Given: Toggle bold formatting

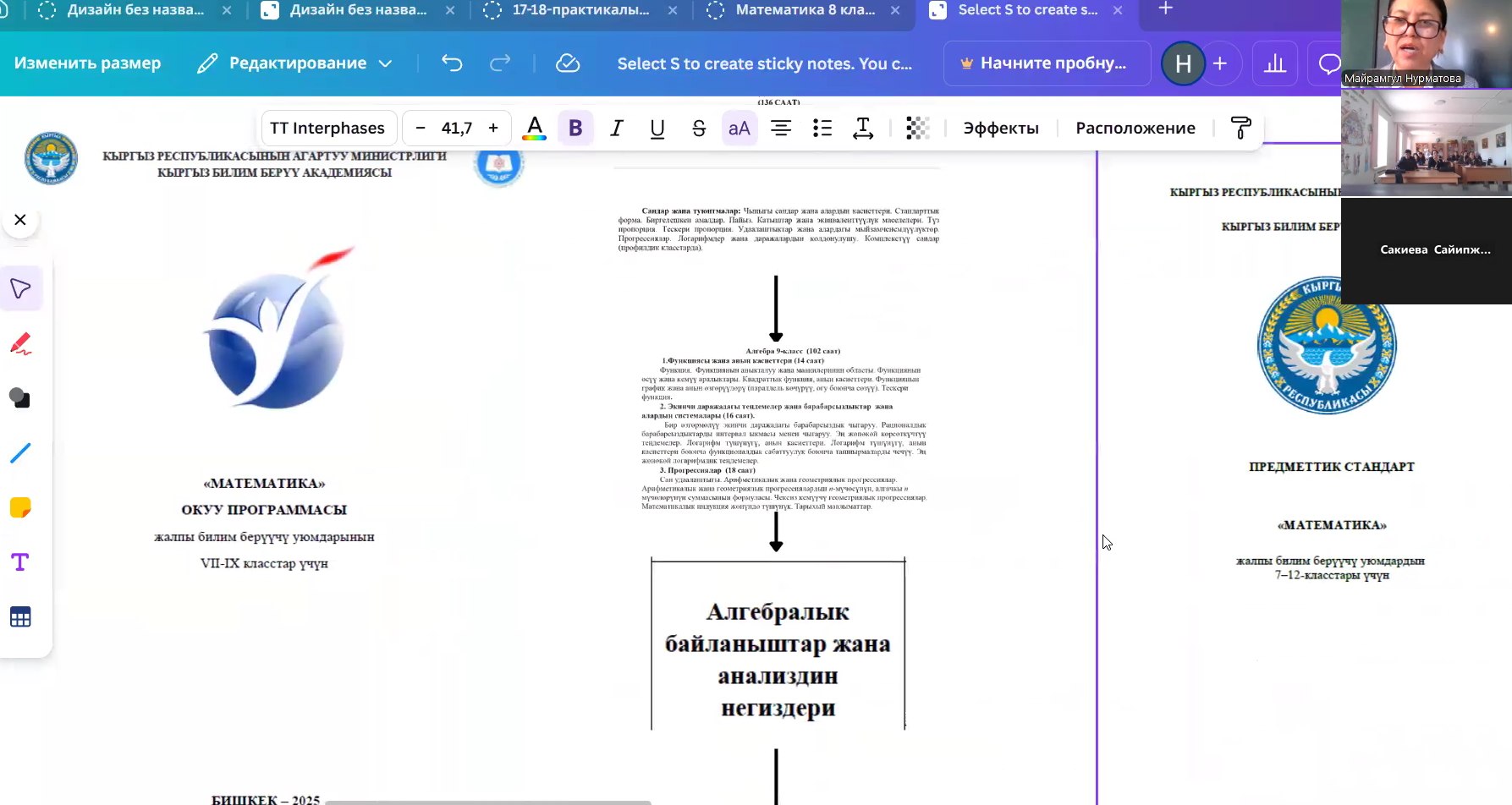Looking at the screenshot, I should 575,128.
